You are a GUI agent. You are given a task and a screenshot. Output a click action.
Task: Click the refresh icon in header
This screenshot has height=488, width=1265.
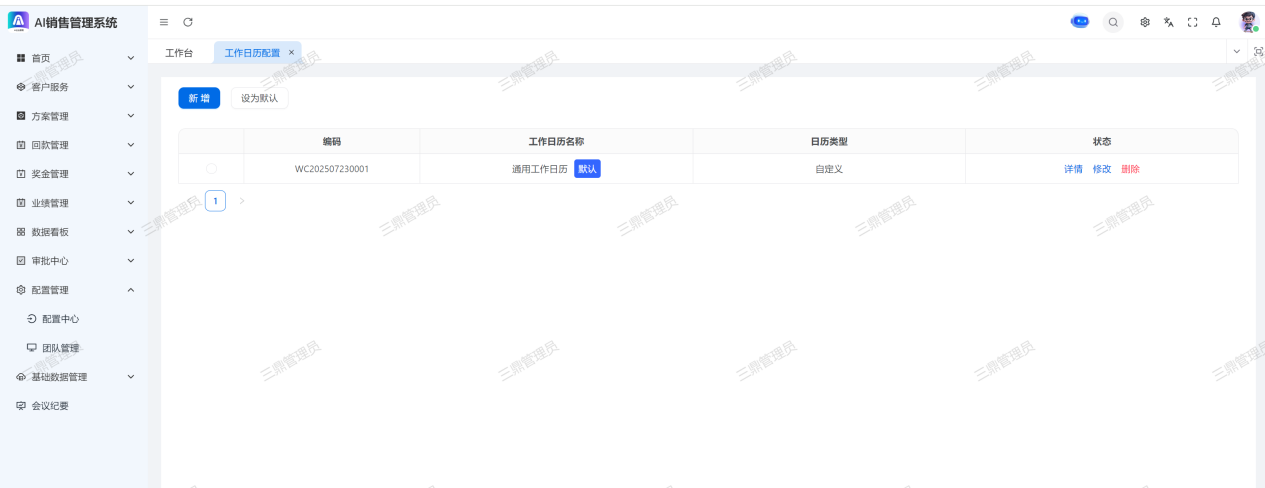[188, 22]
